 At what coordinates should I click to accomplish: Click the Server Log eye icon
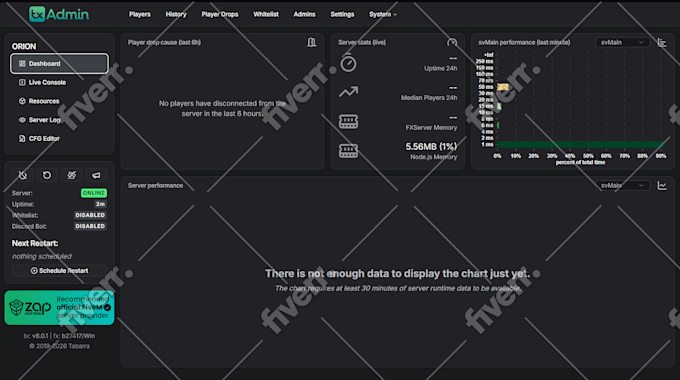[22, 120]
